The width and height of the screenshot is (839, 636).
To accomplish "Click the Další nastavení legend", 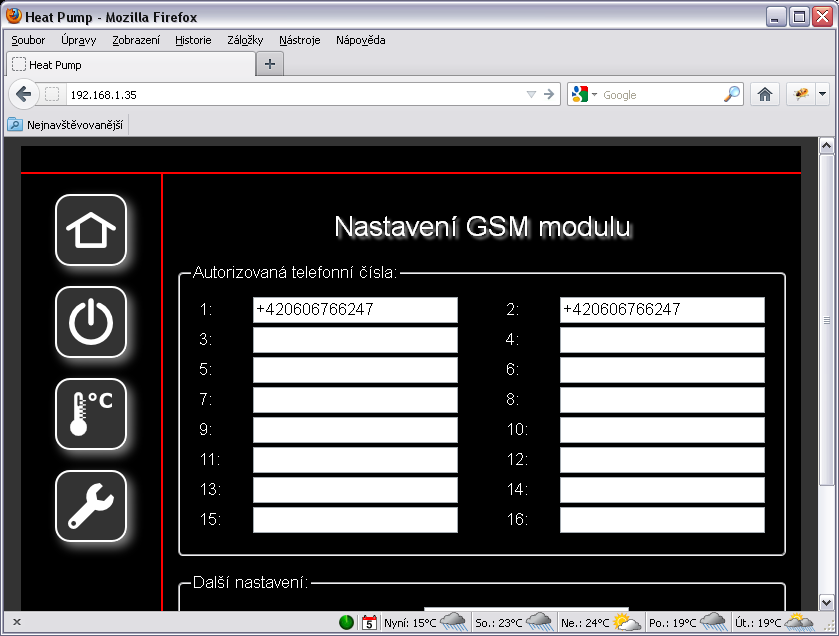I will coord(250,583).
